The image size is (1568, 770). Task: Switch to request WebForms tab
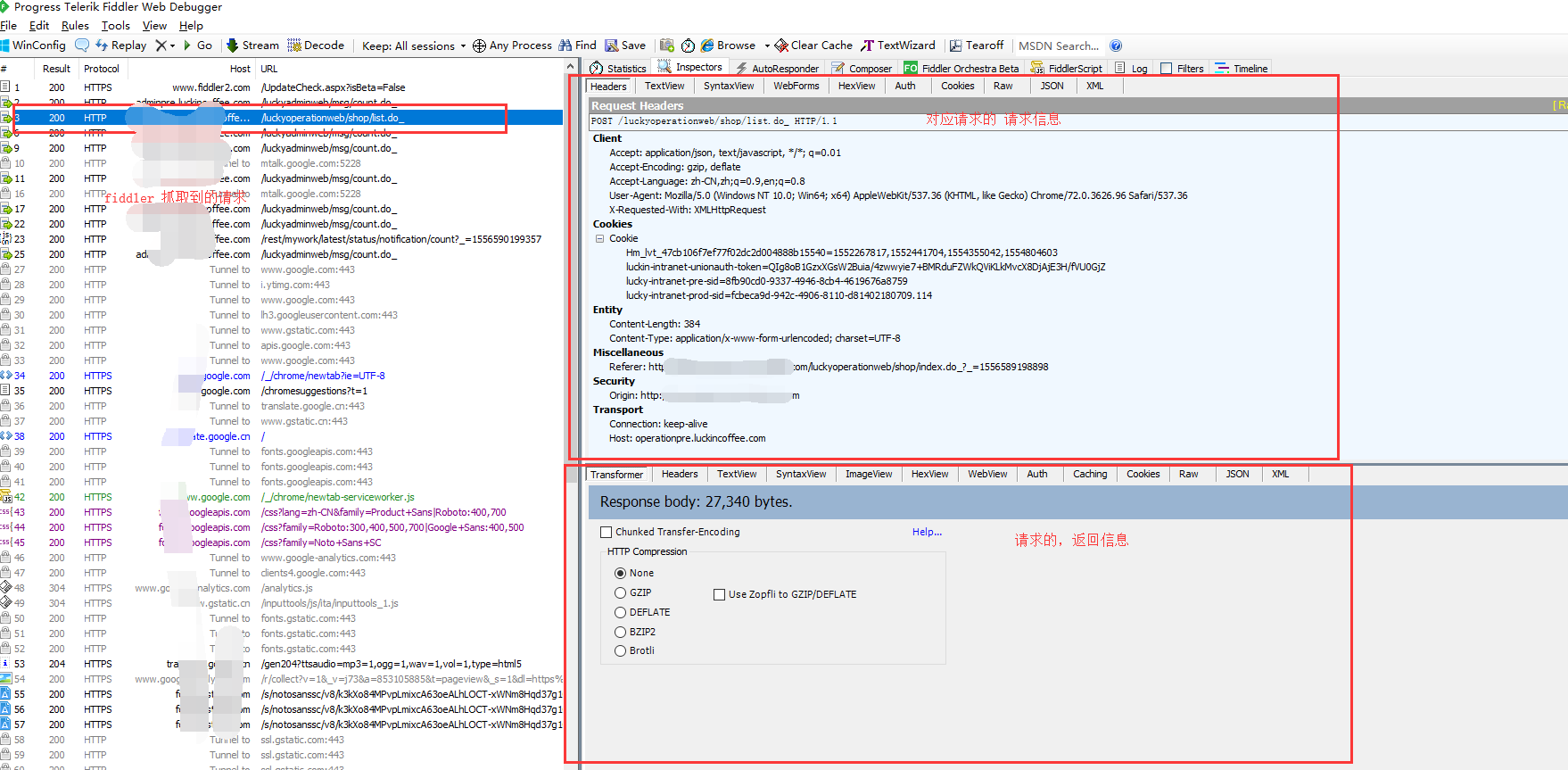click(x=796, y=86)
